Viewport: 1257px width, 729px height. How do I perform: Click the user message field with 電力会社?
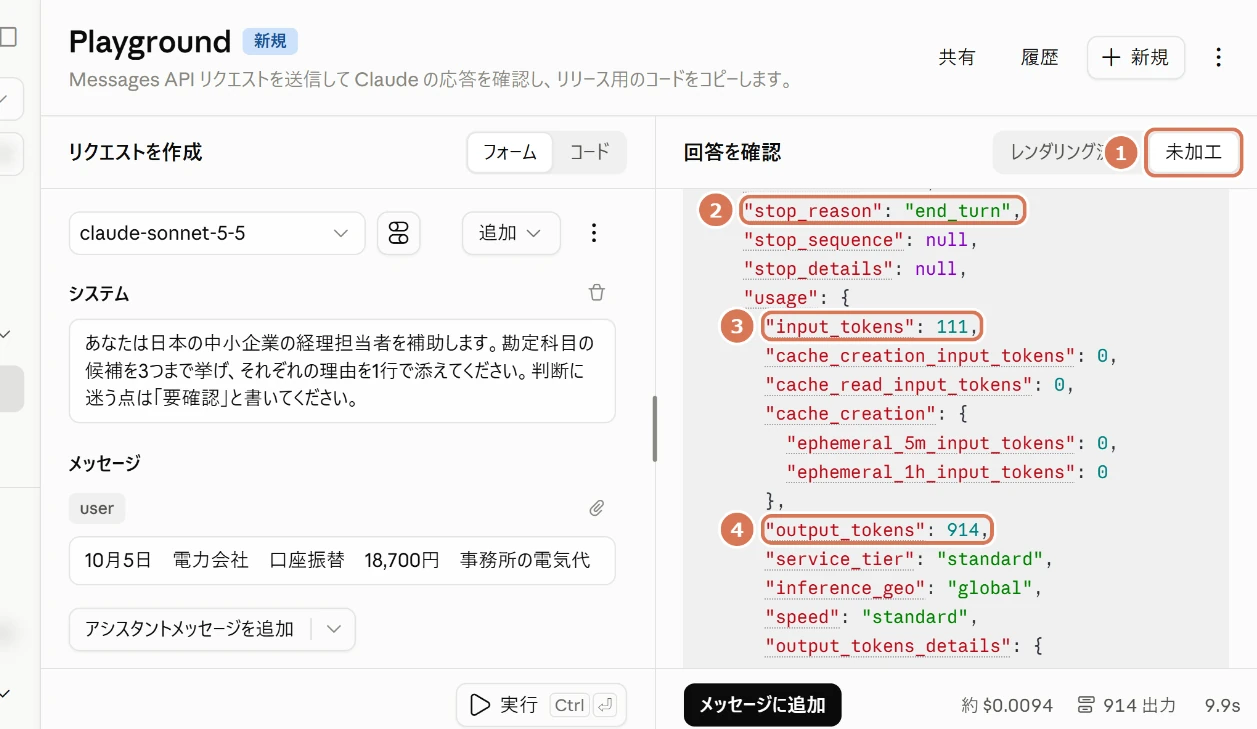[342, 560]
